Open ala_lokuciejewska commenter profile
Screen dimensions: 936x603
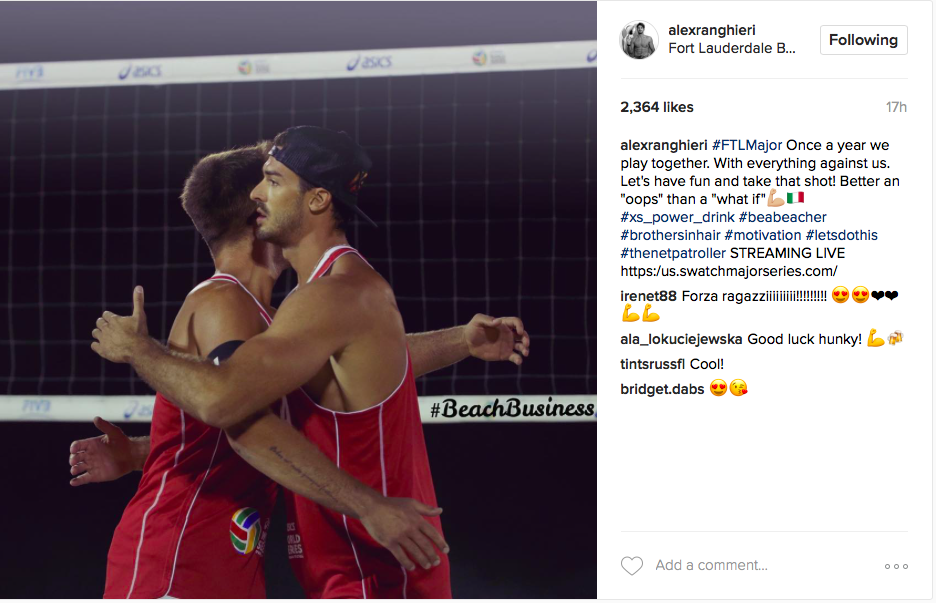pyautogui.click(x=681, y=339)
